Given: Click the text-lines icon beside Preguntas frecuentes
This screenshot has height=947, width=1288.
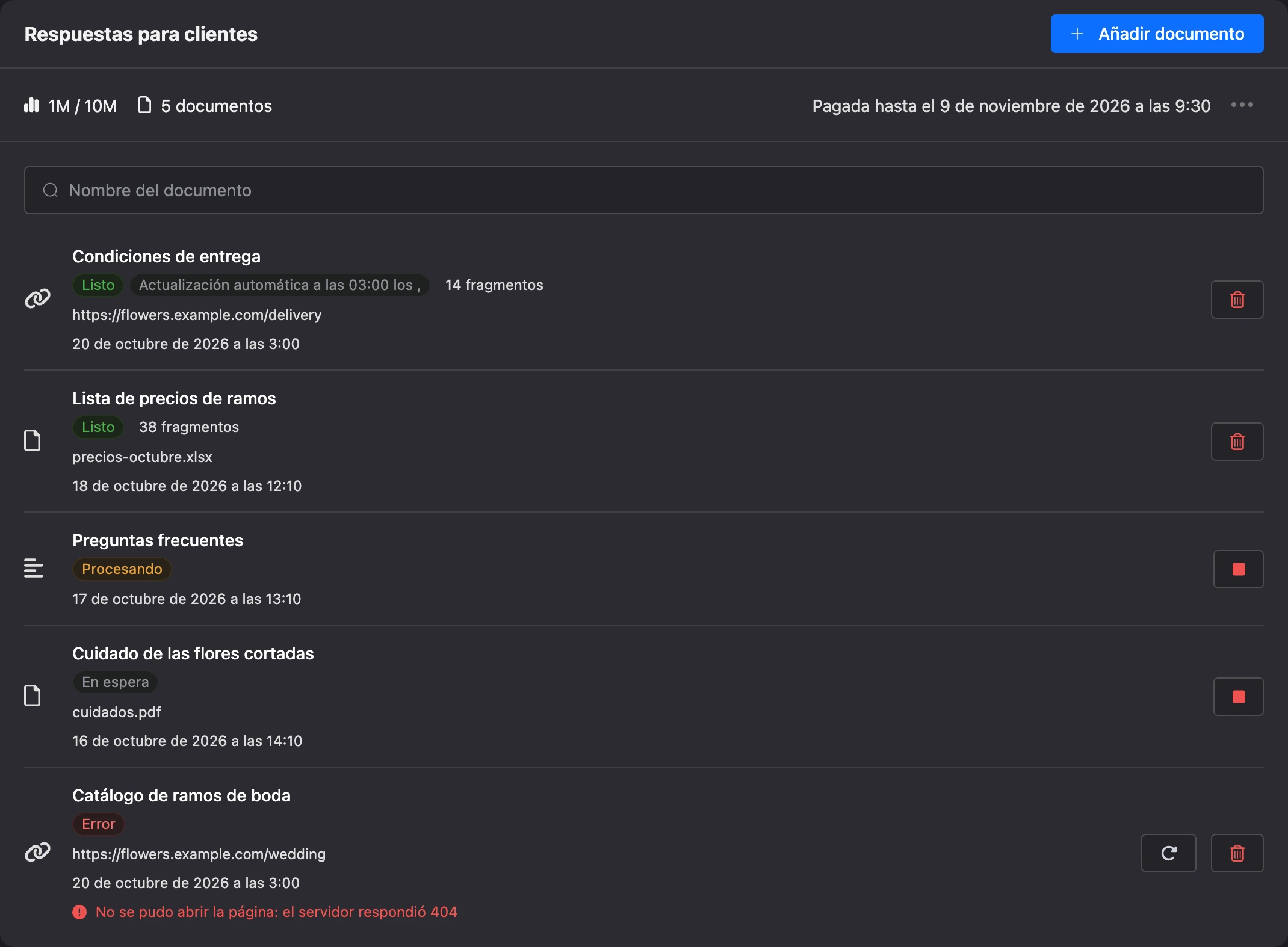Looking at the screenshot, I should click(34, 569).
